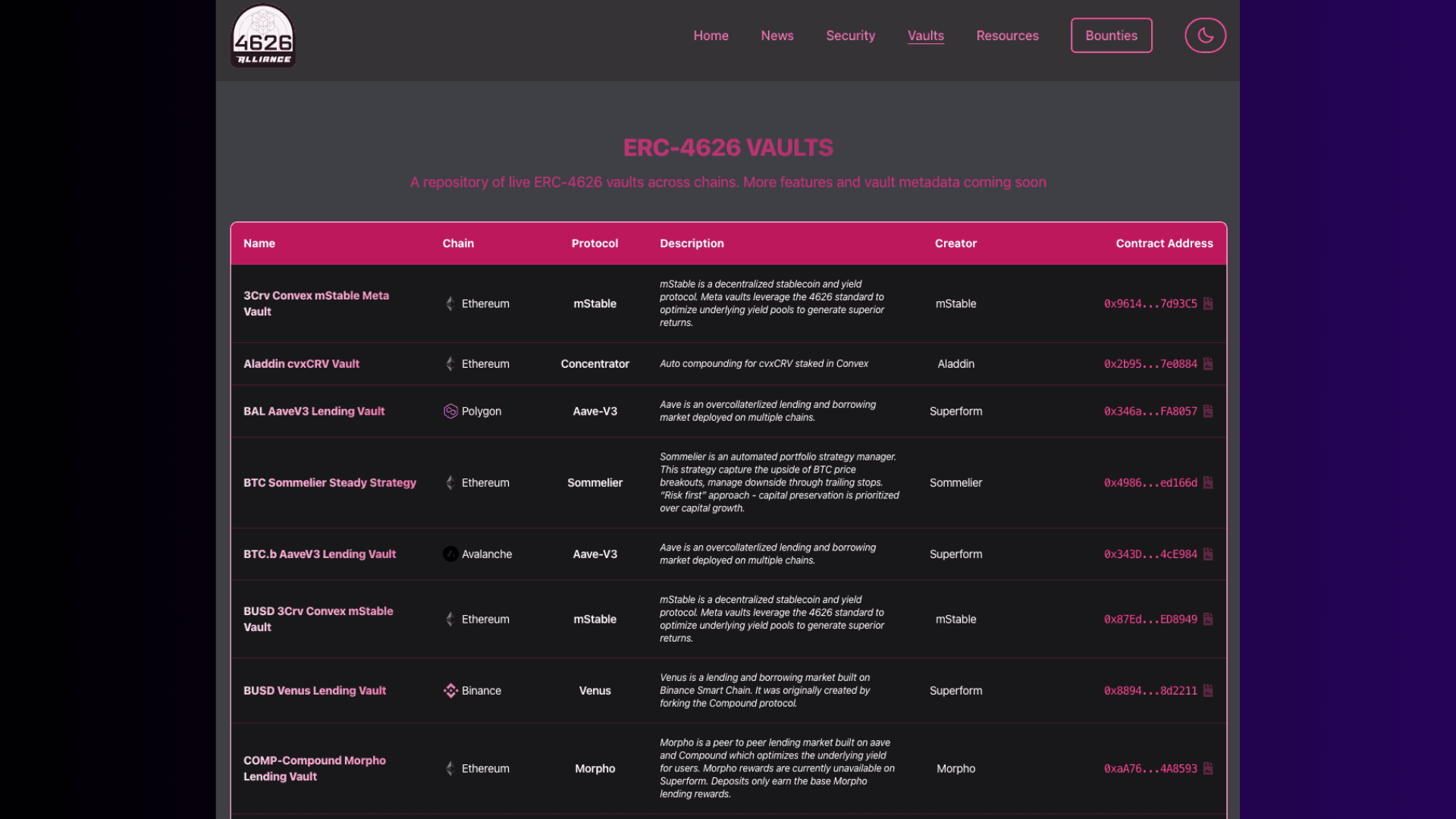
Task: Click address 0x2b95...7e0884
Action: (1150, 364)
